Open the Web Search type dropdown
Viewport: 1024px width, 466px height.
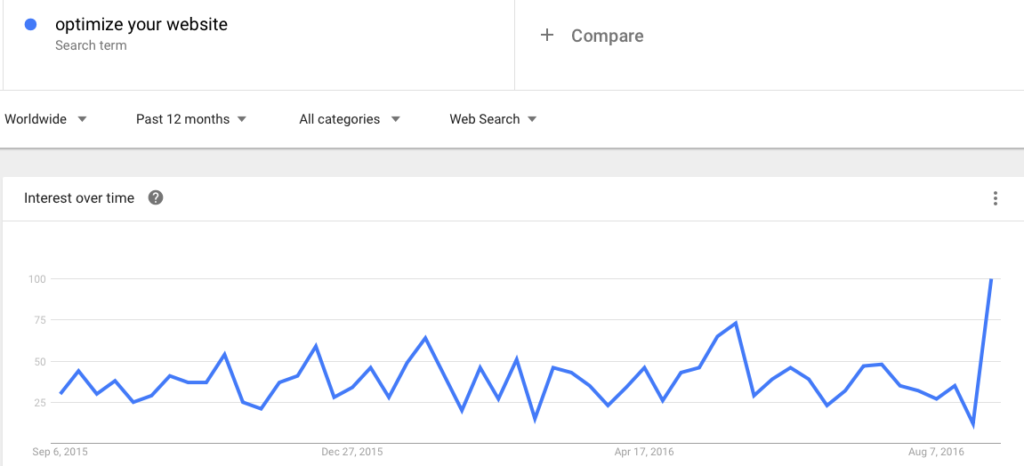tap(493, 119)
